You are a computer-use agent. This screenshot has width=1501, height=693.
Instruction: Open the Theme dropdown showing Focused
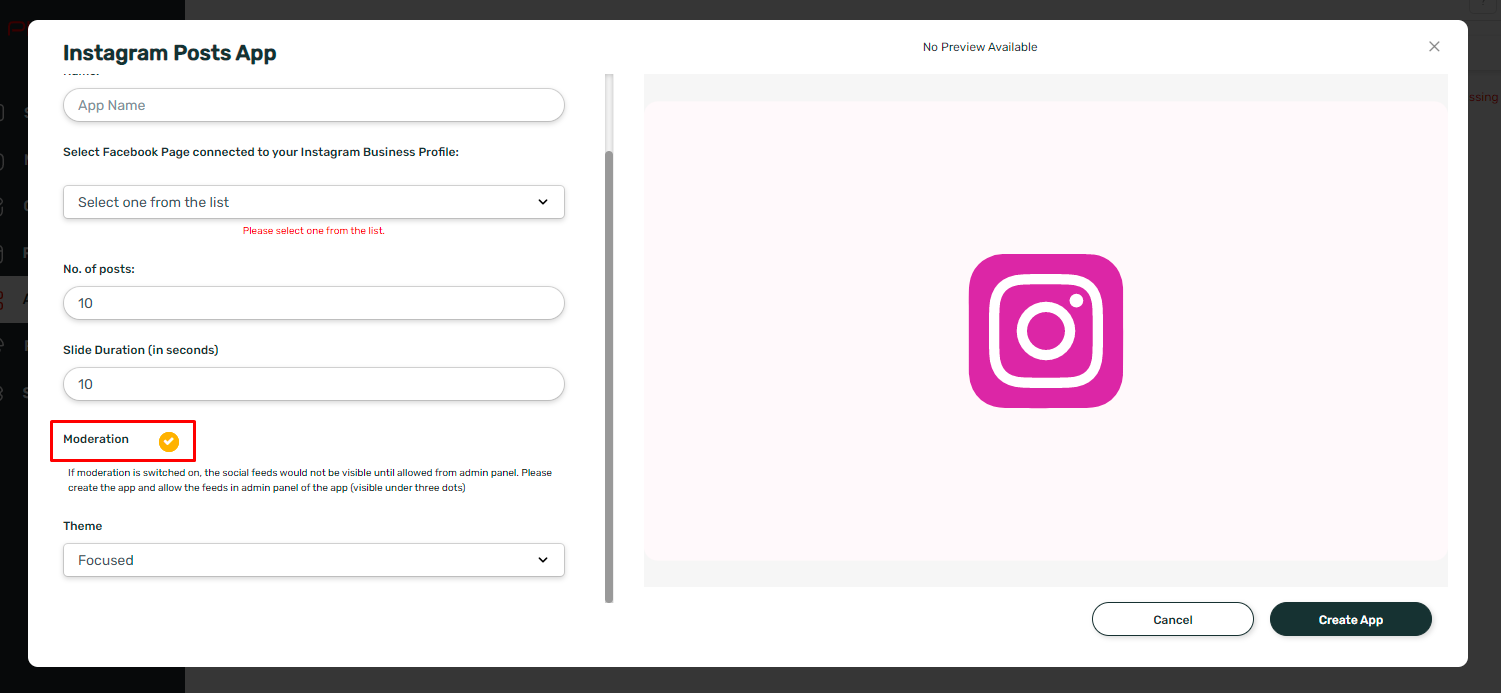(314, 560)
